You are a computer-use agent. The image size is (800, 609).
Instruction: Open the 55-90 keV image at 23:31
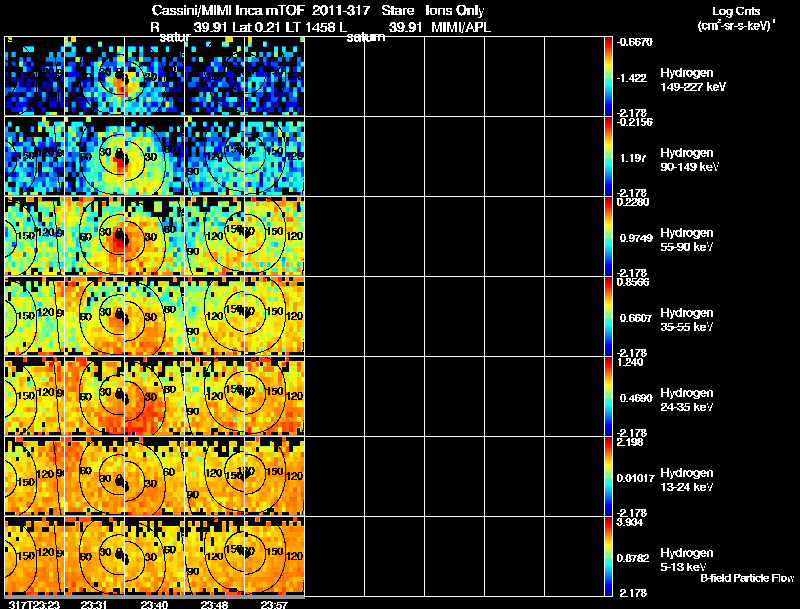[x=94, y=236]
